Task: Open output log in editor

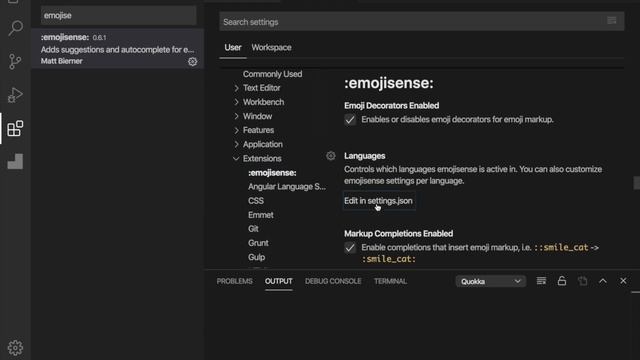Action: point(582,281)
